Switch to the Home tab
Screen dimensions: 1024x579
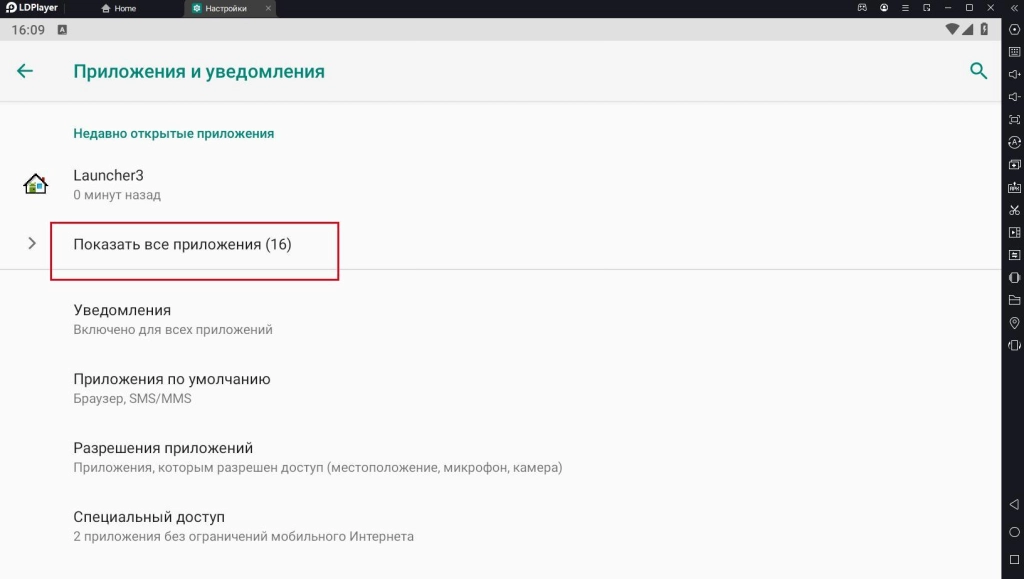[120, 8]
